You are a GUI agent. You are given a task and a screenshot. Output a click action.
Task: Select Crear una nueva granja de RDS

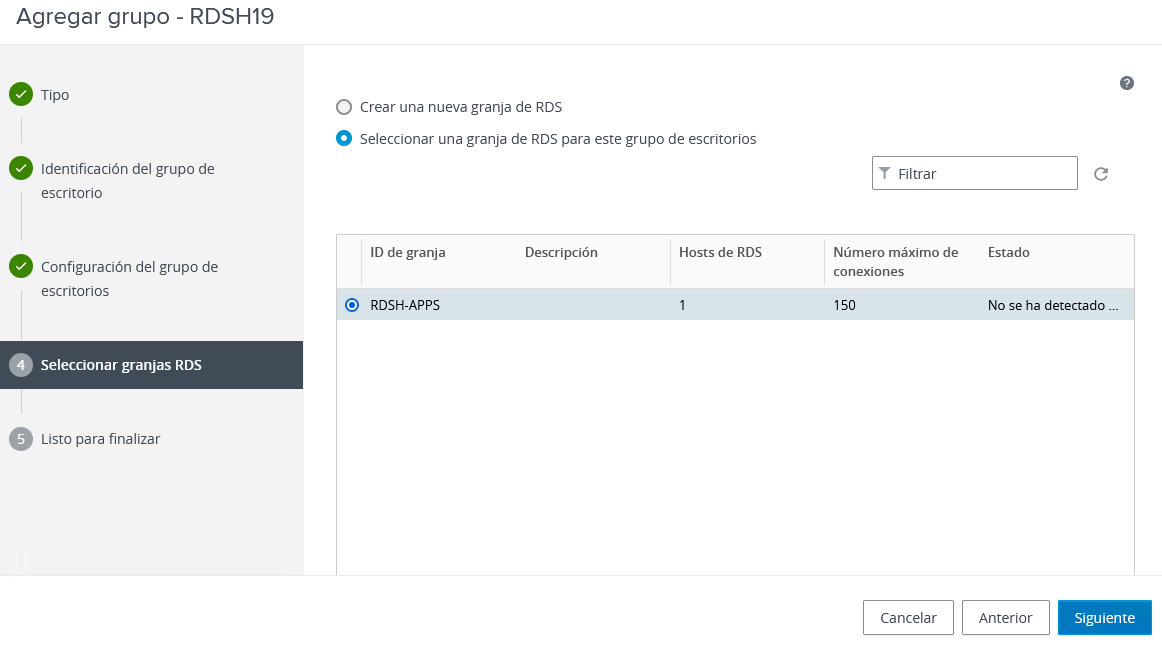click(344, 107)
